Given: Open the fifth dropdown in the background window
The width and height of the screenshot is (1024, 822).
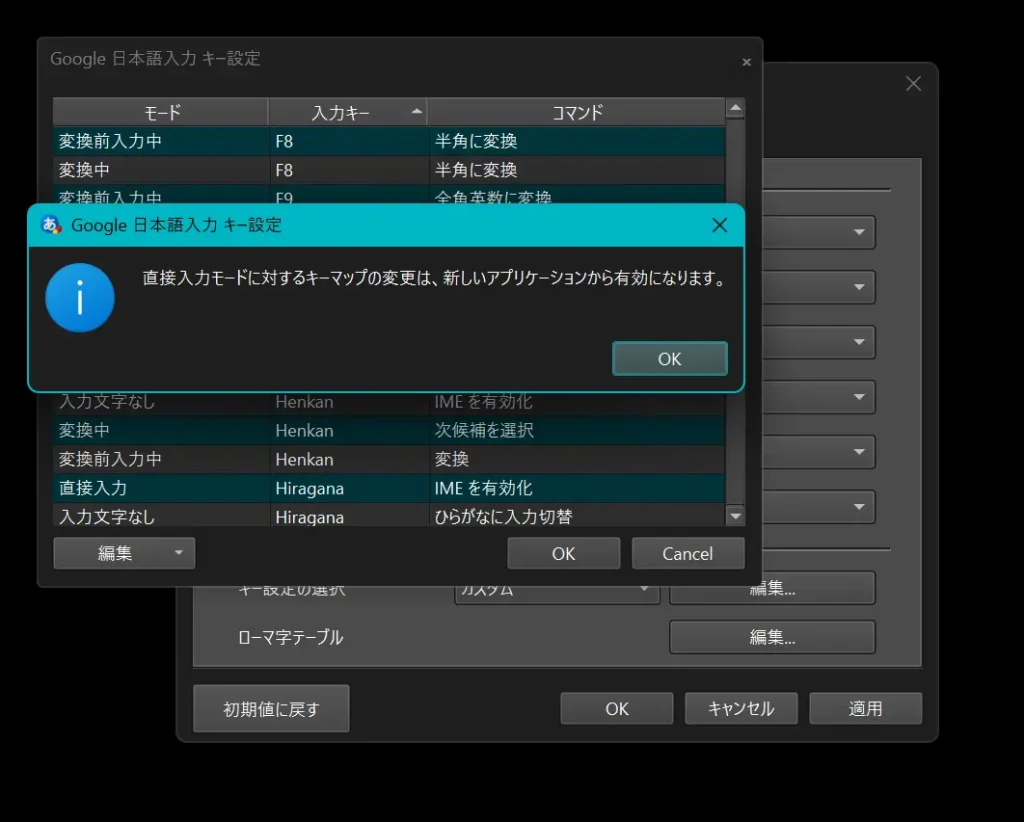Looking at the screenshot, I should [x=820, y=451].
